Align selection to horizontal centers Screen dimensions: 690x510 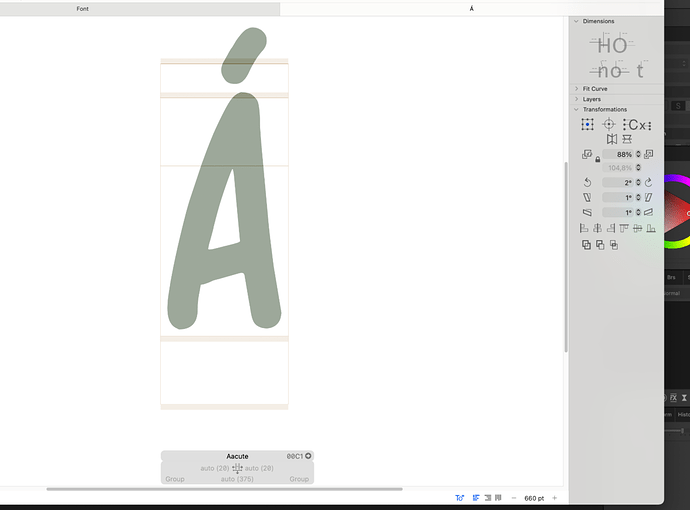coord(597,228)
